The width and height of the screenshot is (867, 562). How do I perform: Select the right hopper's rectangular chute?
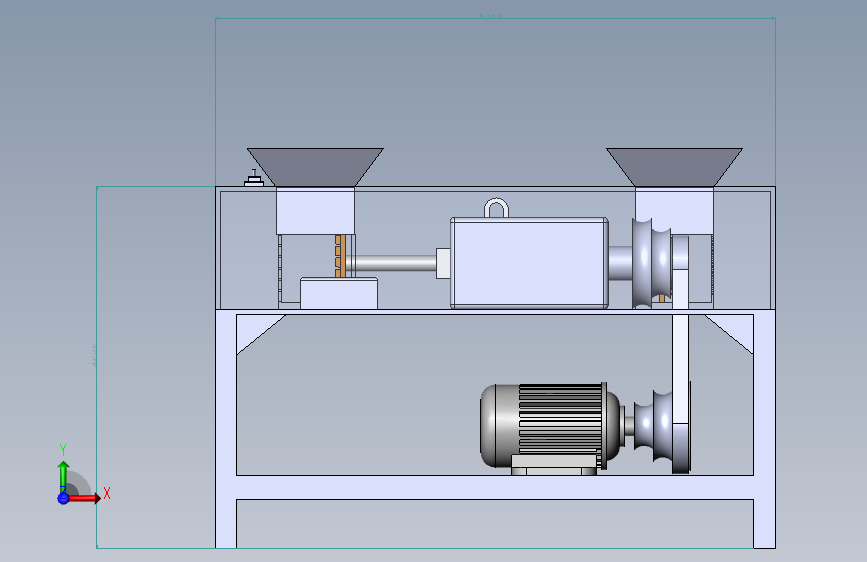coord(675,211)
